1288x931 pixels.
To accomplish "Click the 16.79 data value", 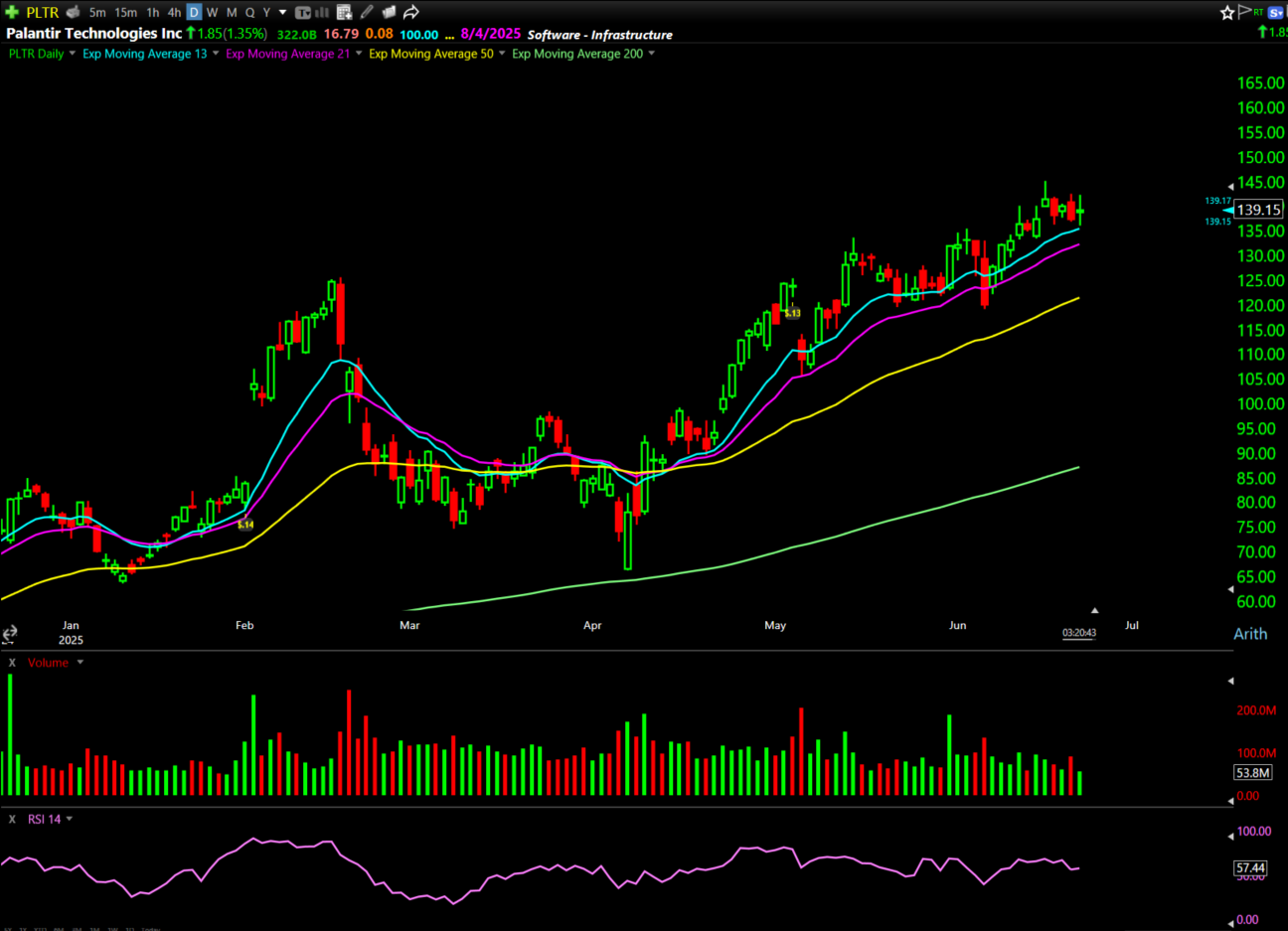I will [341, 34].
